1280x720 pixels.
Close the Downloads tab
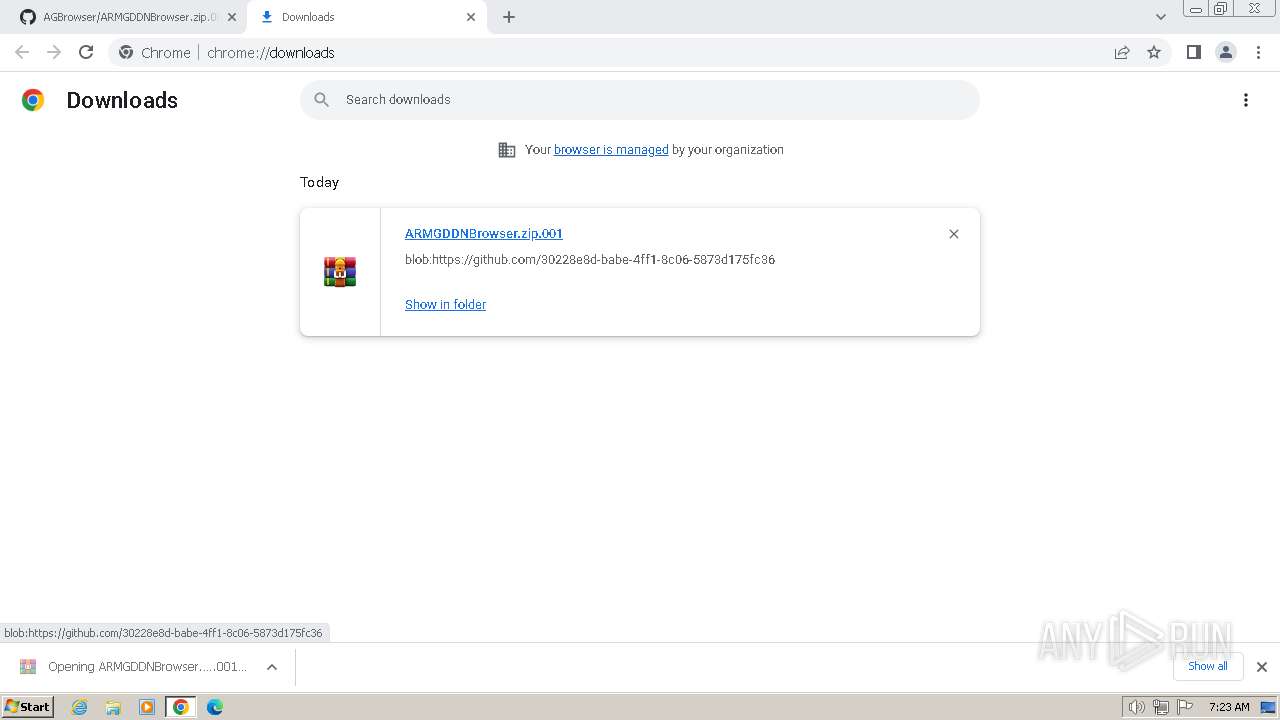[x=471, y=17]
